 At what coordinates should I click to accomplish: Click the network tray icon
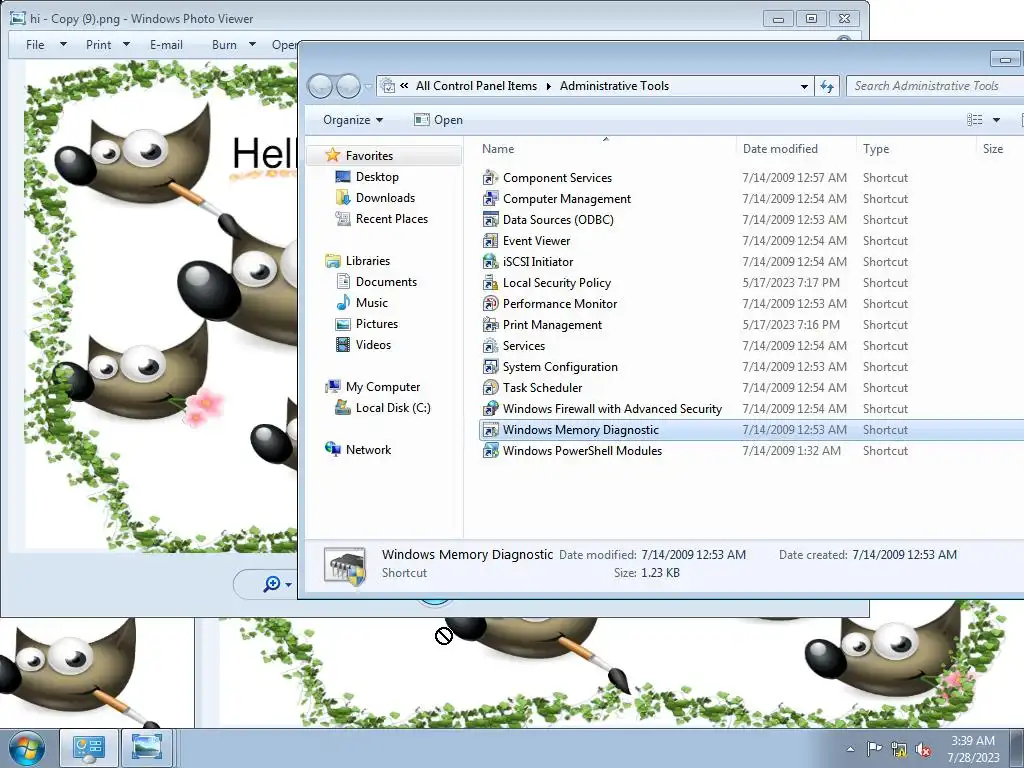899,750
